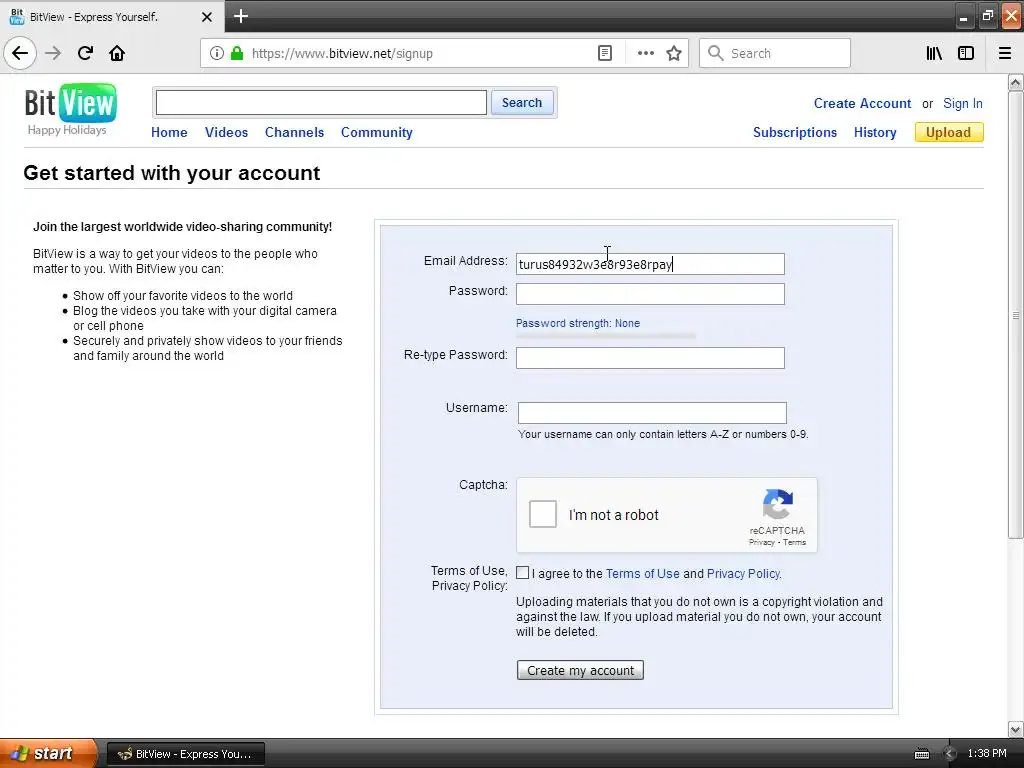Open the Firefox hamburger menu
This screenshot has height=768, width=1024.
point(1005,53)
